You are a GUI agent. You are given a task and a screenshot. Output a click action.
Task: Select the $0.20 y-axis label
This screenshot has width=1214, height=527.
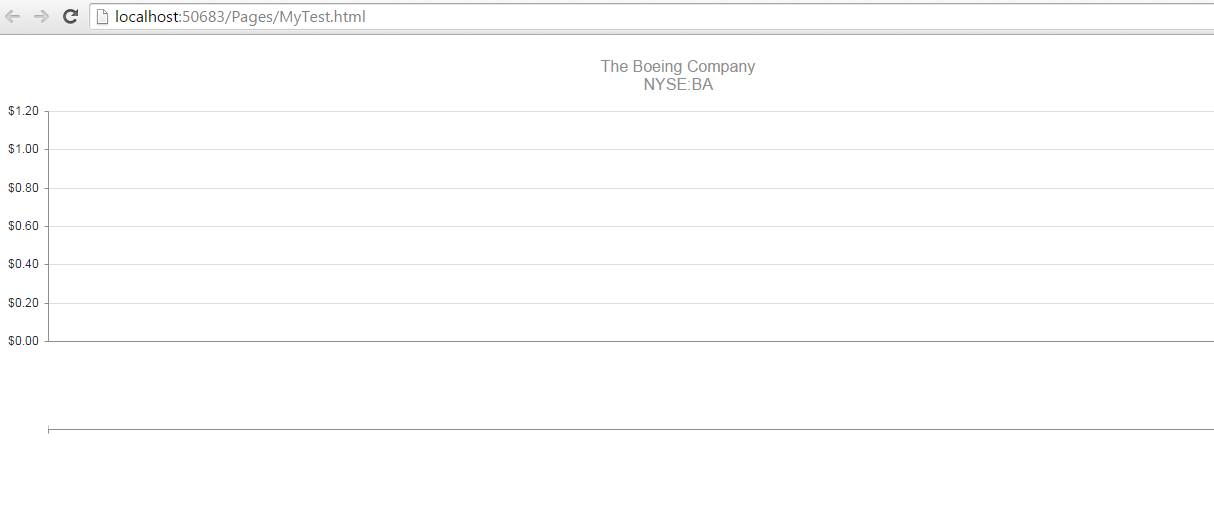coord(23,303)
